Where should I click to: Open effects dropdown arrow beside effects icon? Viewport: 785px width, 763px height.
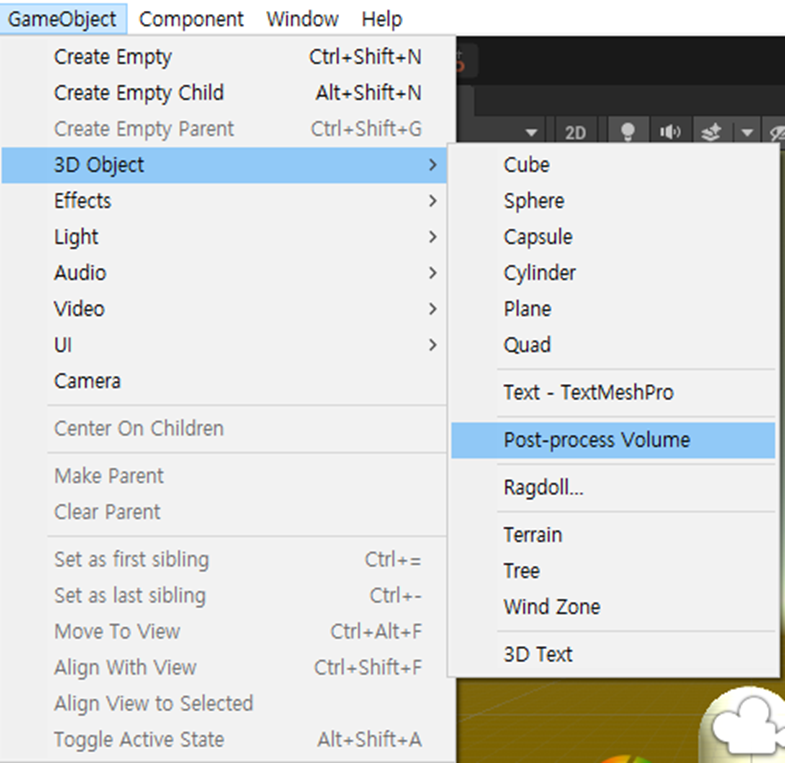click(747, 133)
